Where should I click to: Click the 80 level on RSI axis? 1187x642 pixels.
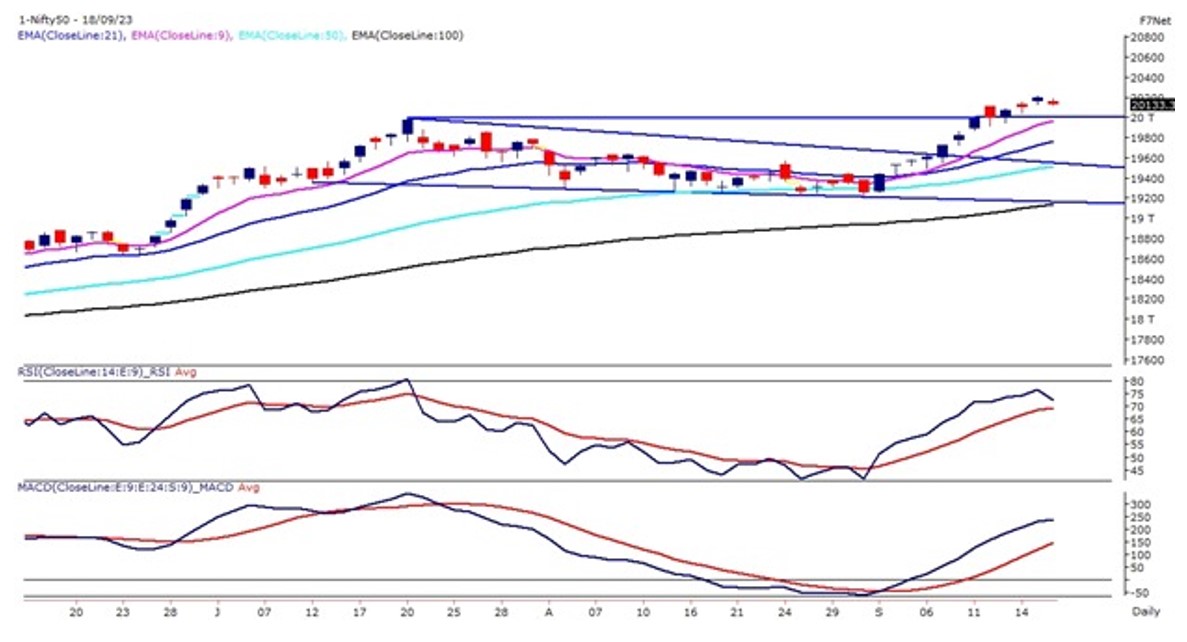click(1138, 382)
